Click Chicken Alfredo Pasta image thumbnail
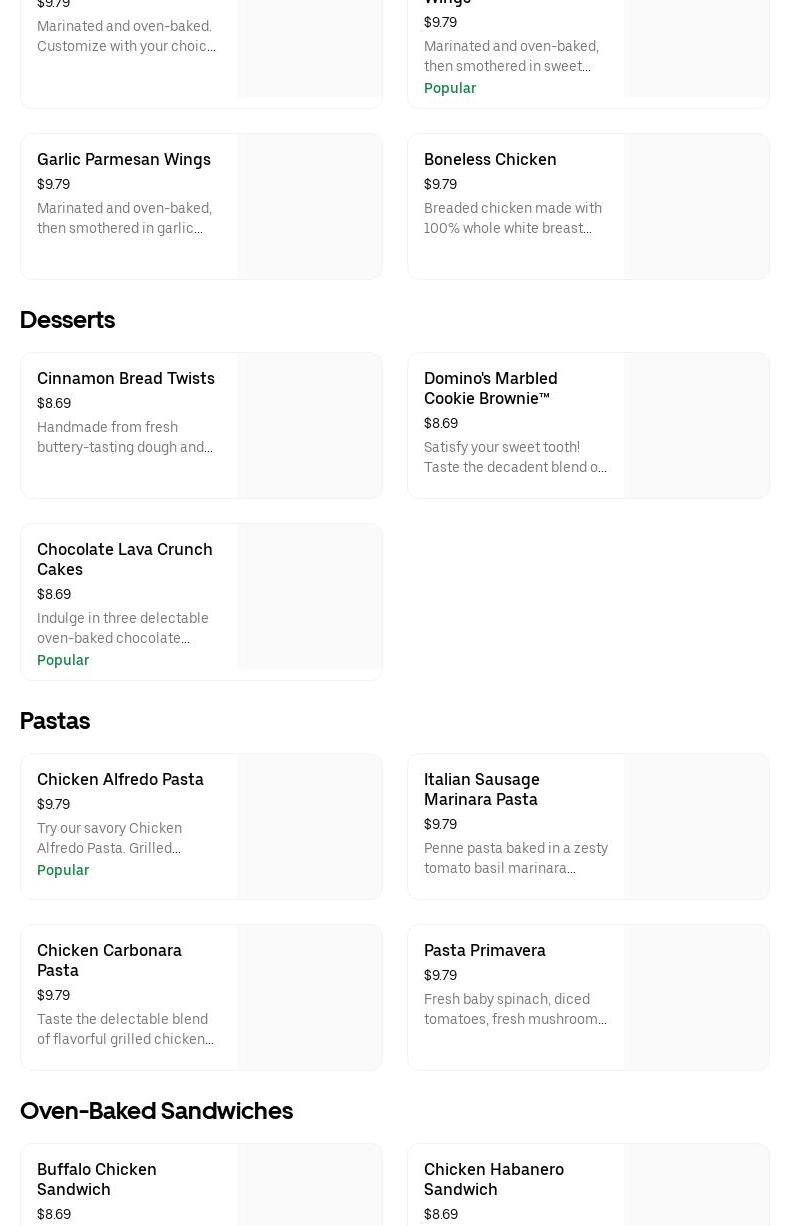Screen dimensions: 804x1226 click(x=310, y=826)
